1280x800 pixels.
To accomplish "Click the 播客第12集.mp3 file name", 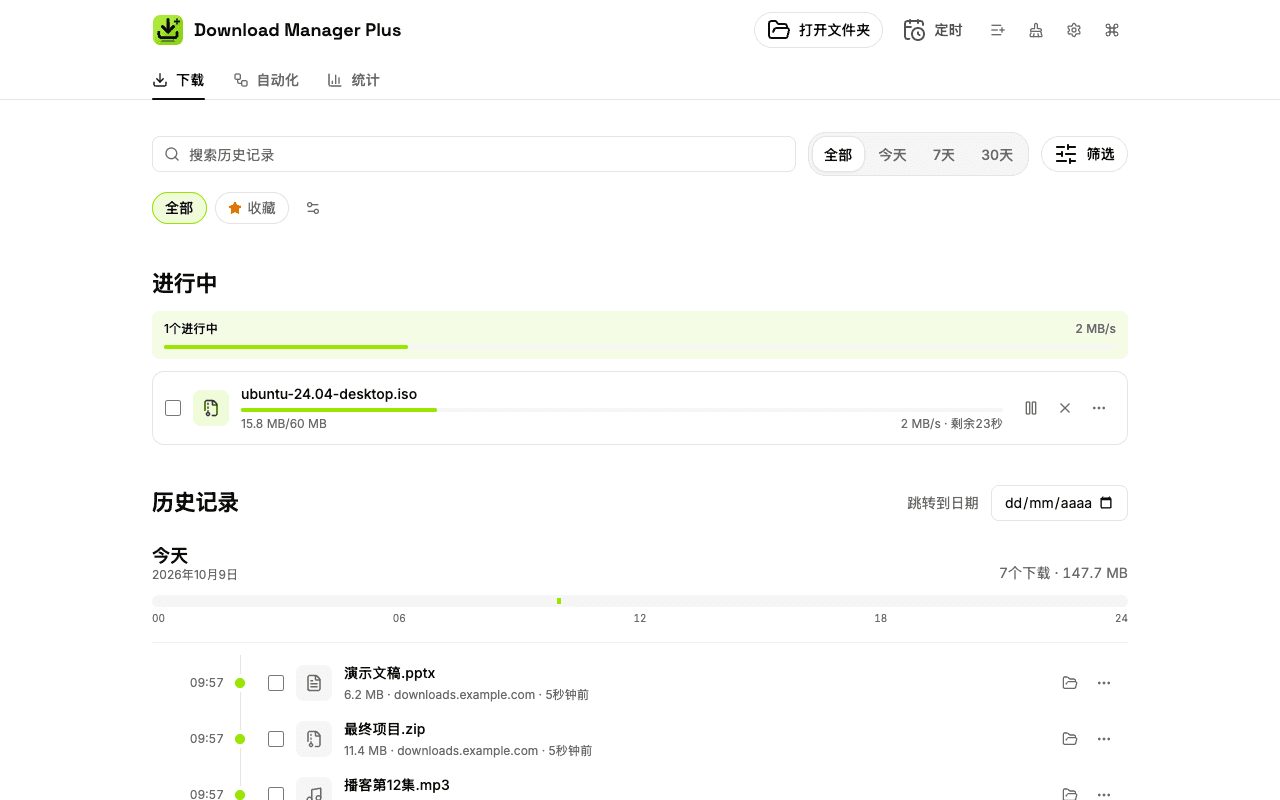I will pos(397,785).
